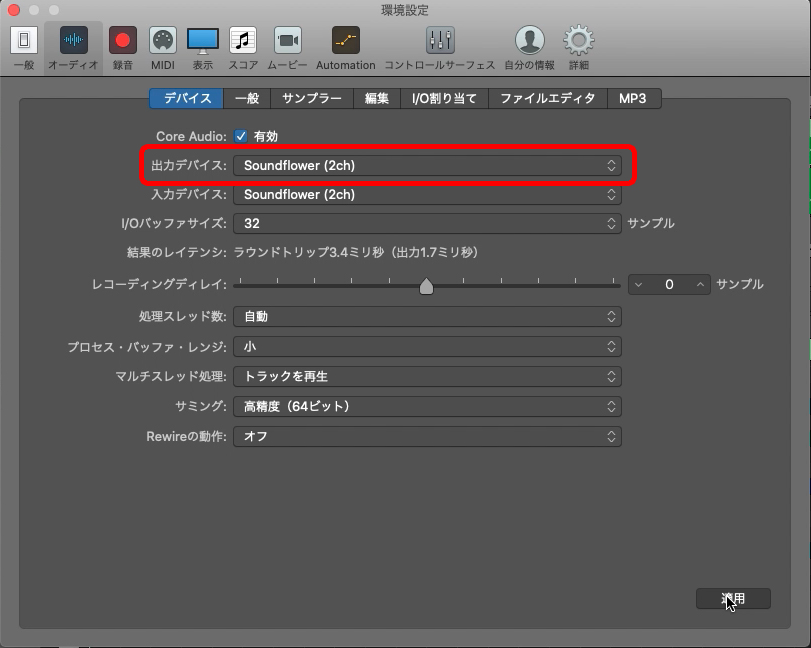The image size is (811, 648).
Task: Click the recording delay value 0 field
Action: (x=669, y=284)
